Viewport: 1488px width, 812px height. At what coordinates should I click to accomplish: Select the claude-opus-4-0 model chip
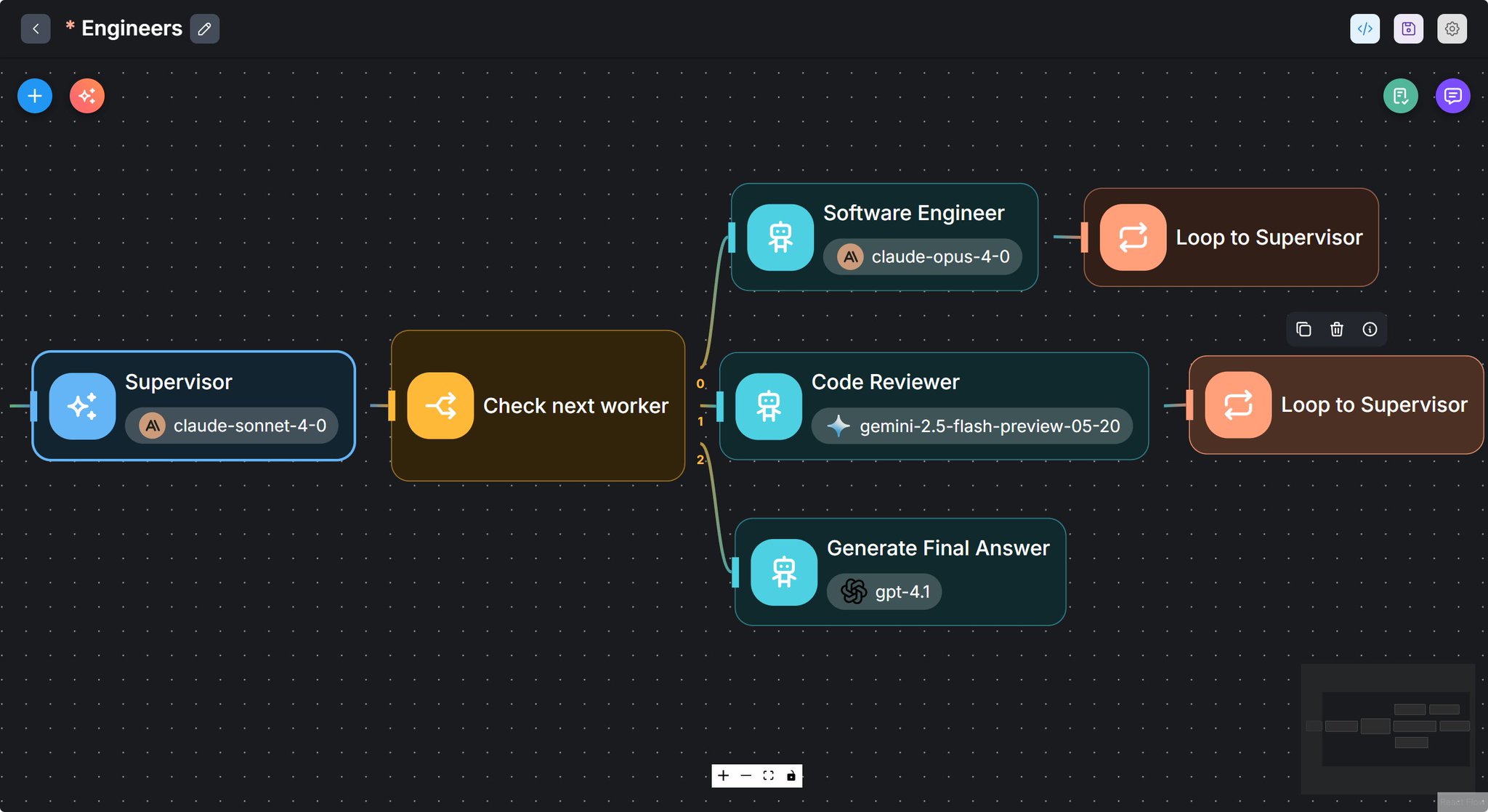(x=923, y=256)
